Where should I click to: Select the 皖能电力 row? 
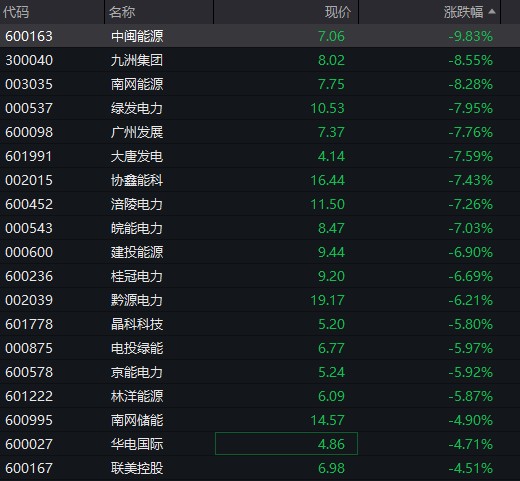[x=260, y=228]
